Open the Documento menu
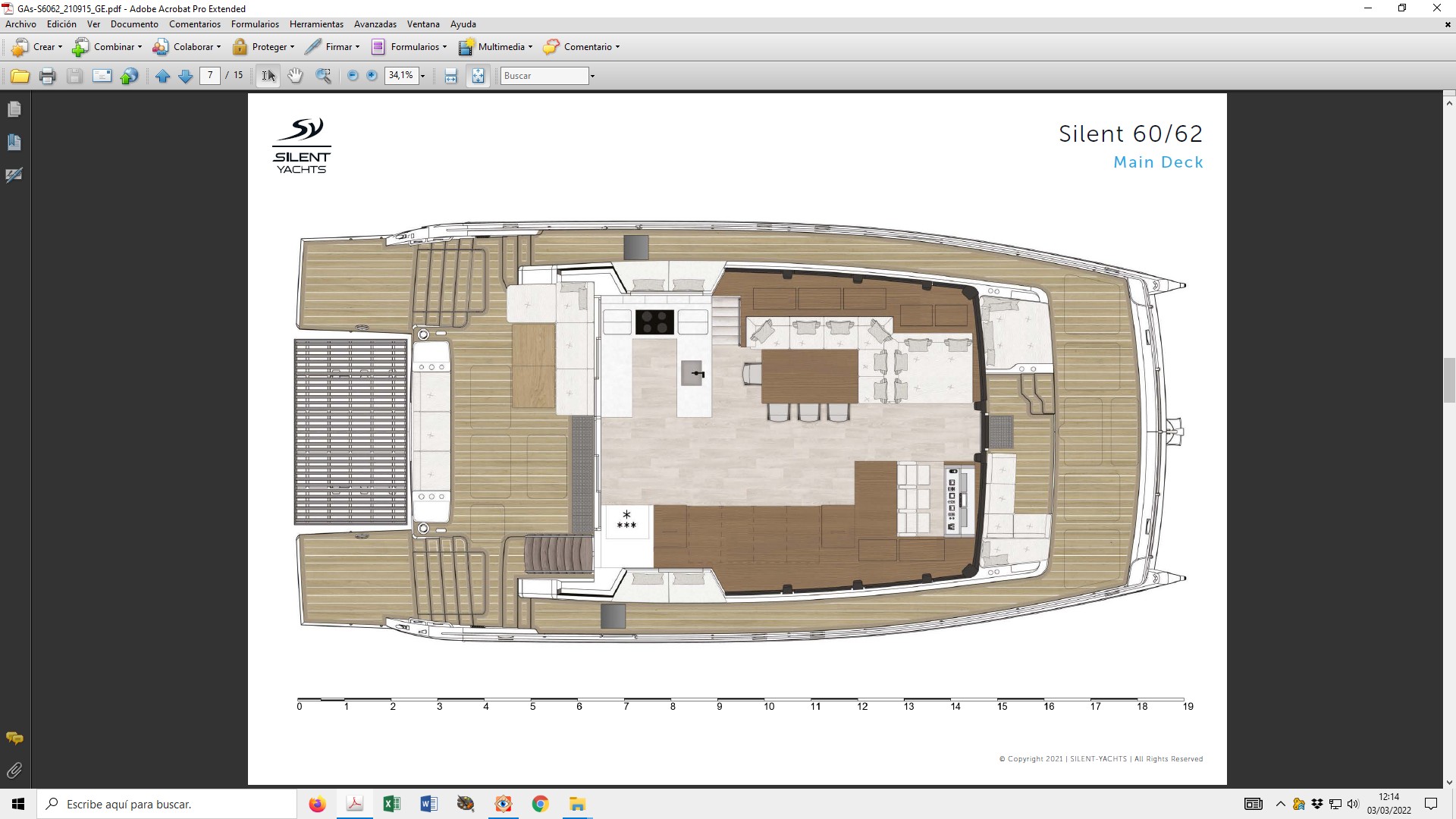This screenshot has height=819, width=1456. click(134, 24)
